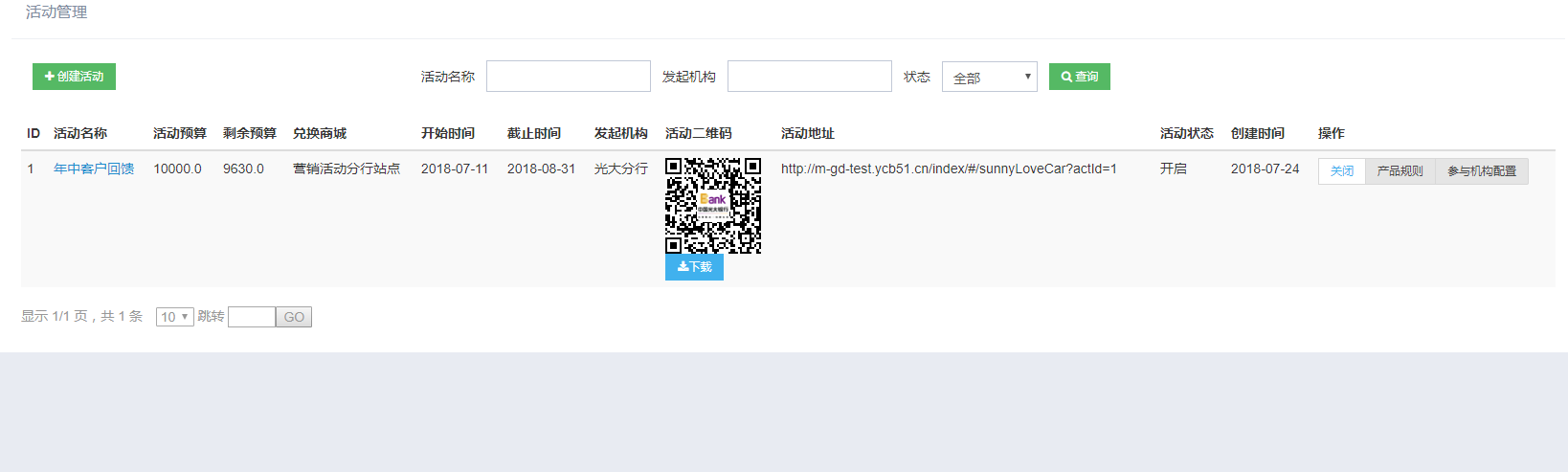
Task: Click the 创建活动 create button
Action: [74, 77]
